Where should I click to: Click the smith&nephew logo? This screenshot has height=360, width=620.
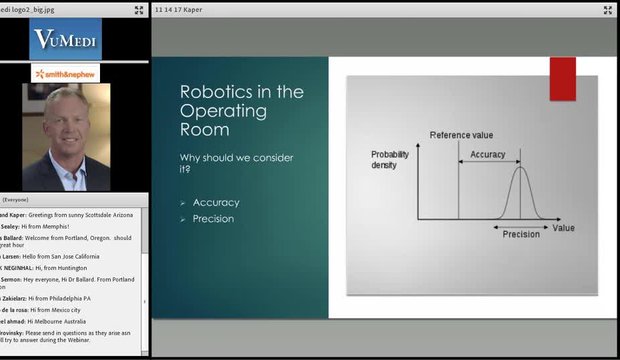click(65, 74)
